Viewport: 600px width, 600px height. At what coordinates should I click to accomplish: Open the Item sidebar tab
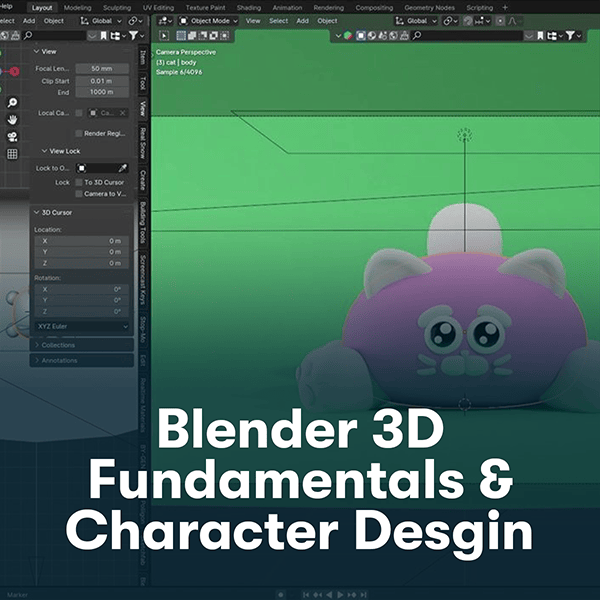coord(143,58)
